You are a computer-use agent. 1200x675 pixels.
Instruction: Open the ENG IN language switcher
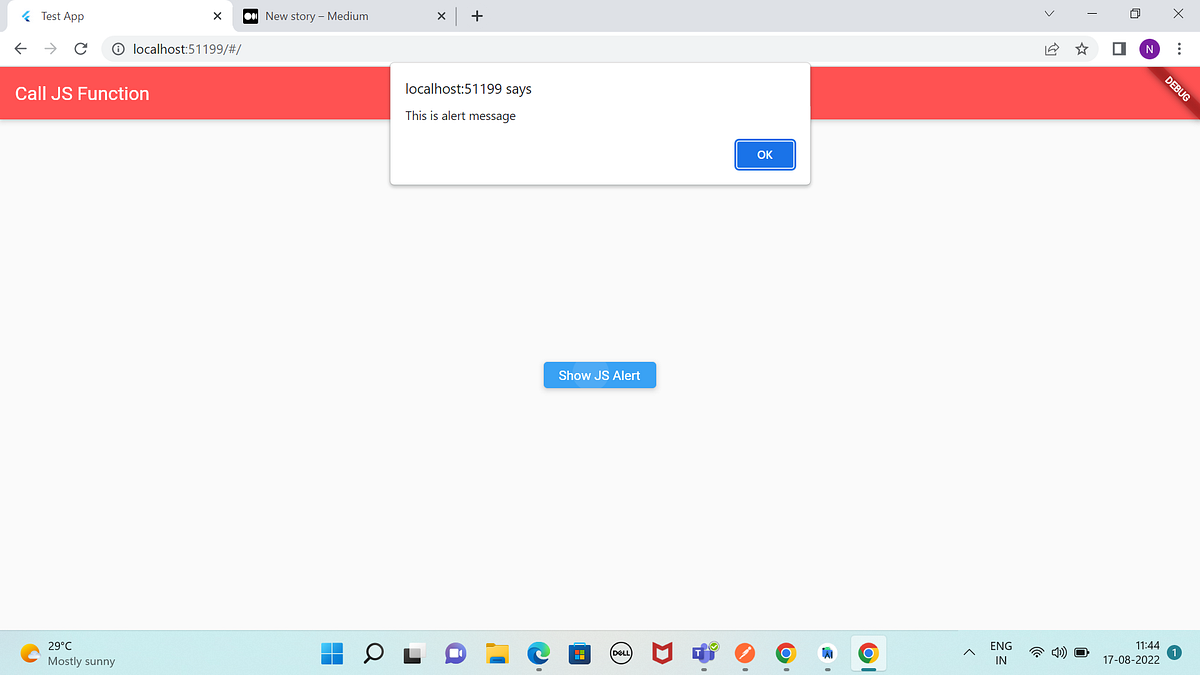click(x=1000, y=653)
